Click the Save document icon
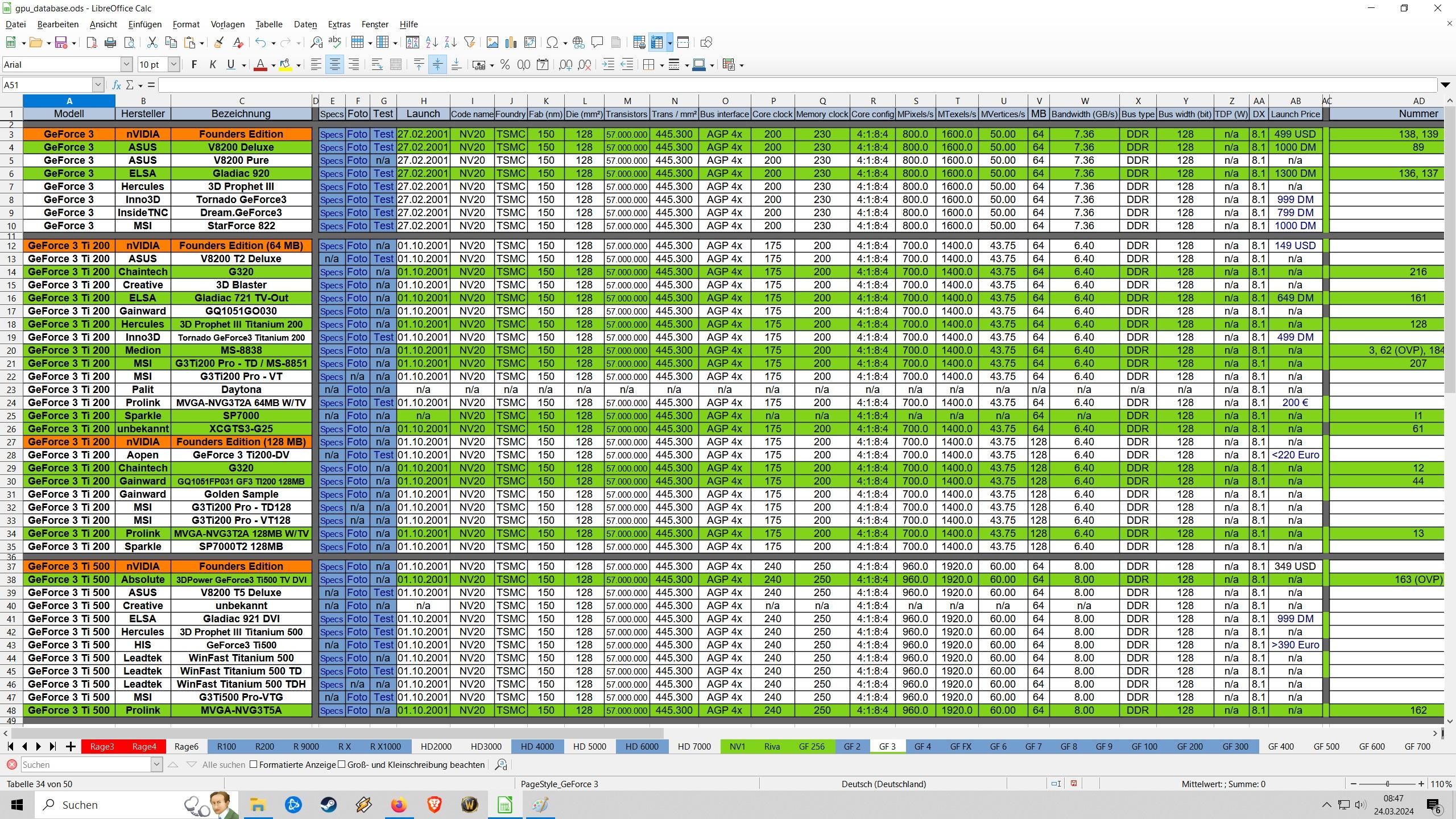Viewport: 1456px width, 819px height. coord(61,43)
